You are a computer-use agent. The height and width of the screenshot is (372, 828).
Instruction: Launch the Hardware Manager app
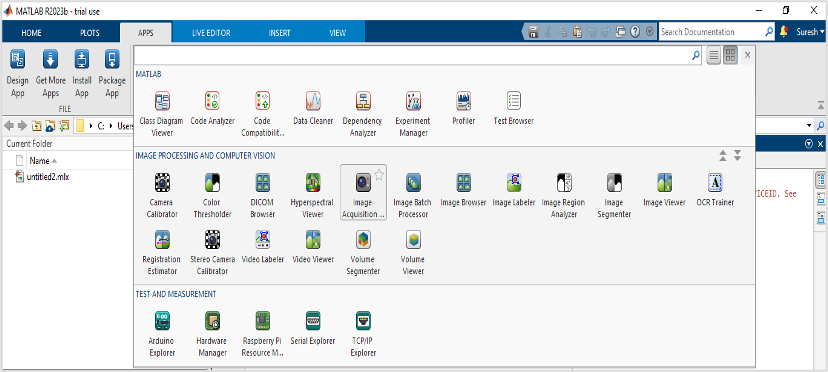[x=212, y=334]
